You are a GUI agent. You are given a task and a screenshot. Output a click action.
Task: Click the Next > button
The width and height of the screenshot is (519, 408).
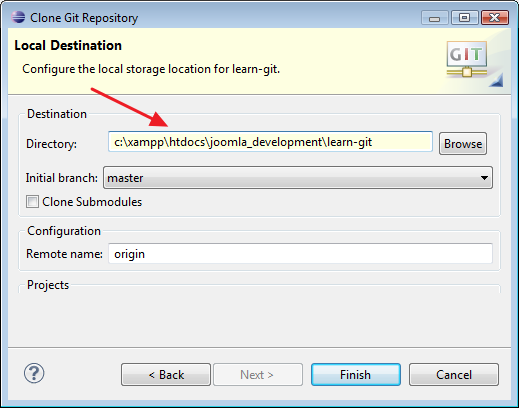pyautogui.click(x=258, y=375)
